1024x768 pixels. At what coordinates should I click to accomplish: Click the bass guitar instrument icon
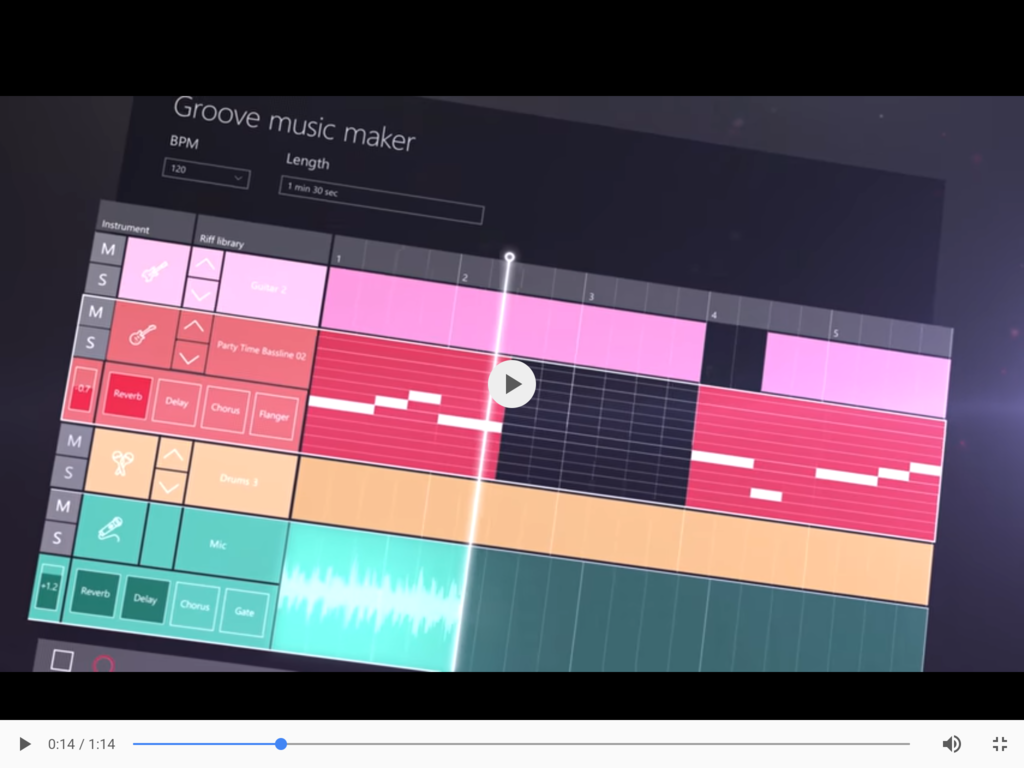pyautogui.click(x=142, y=336)
